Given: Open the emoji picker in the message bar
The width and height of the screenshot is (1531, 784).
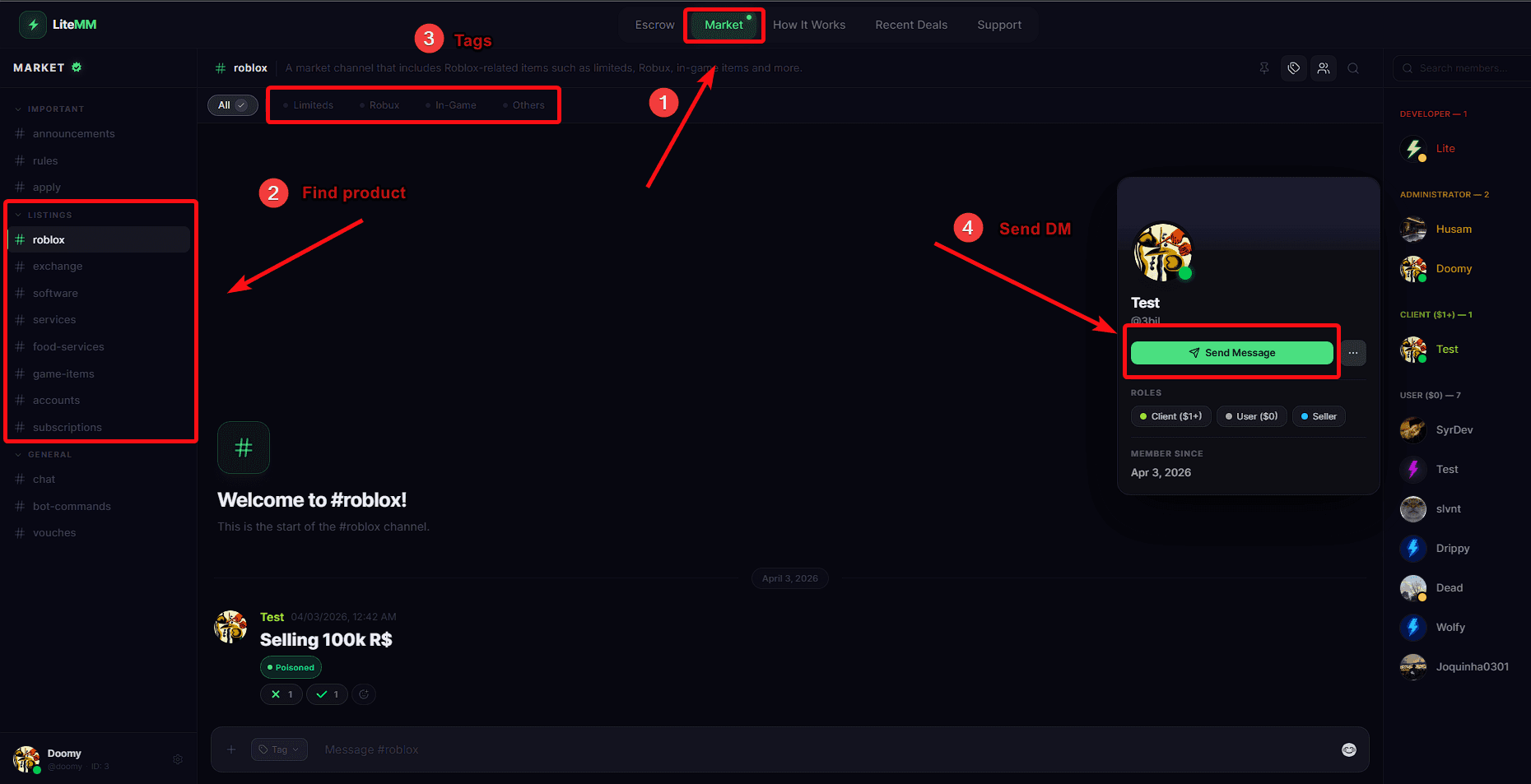Looking at the screenshot, I should [1348, 749].
